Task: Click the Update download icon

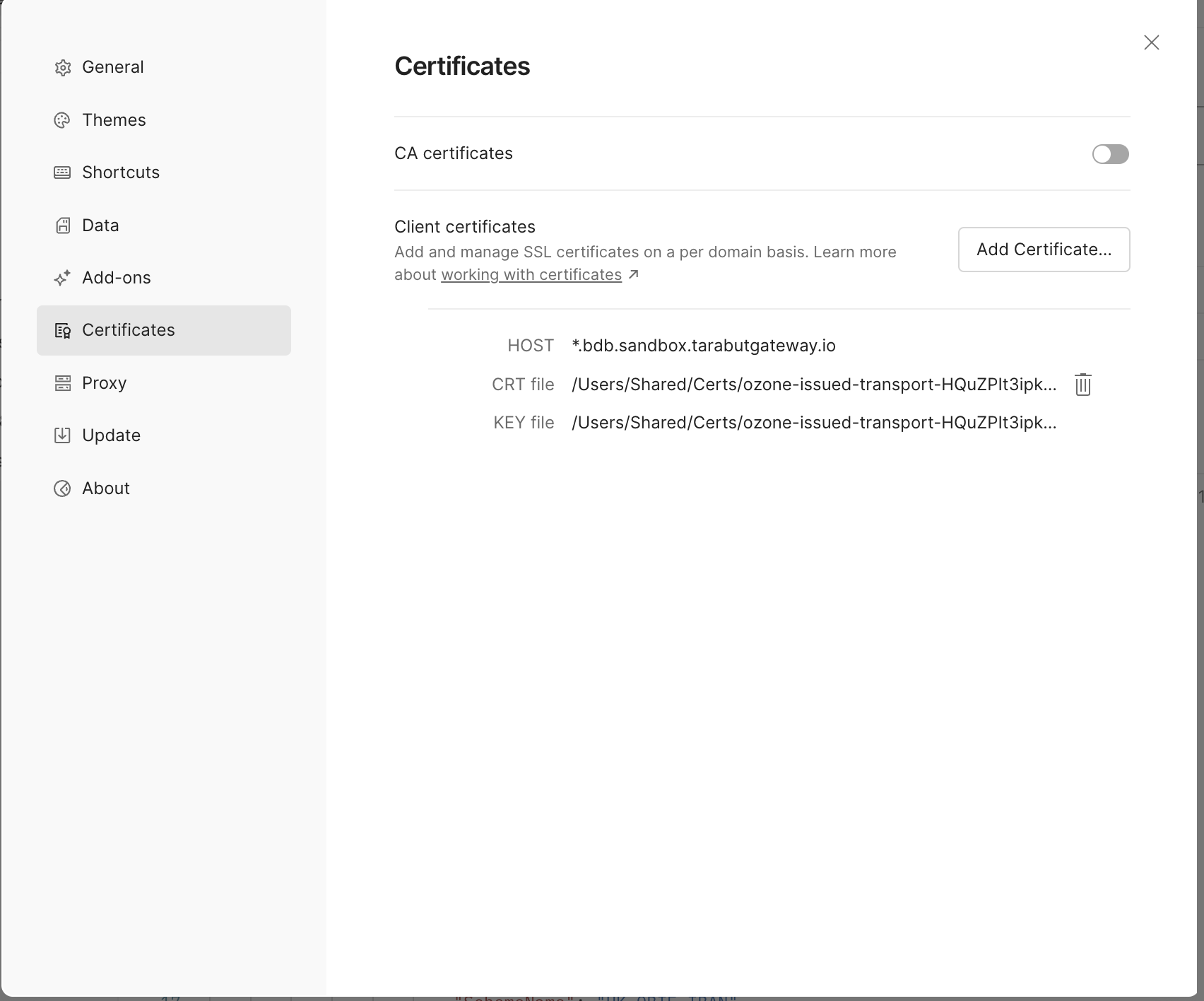Action: pyautogui.click(x=63, y=435)
